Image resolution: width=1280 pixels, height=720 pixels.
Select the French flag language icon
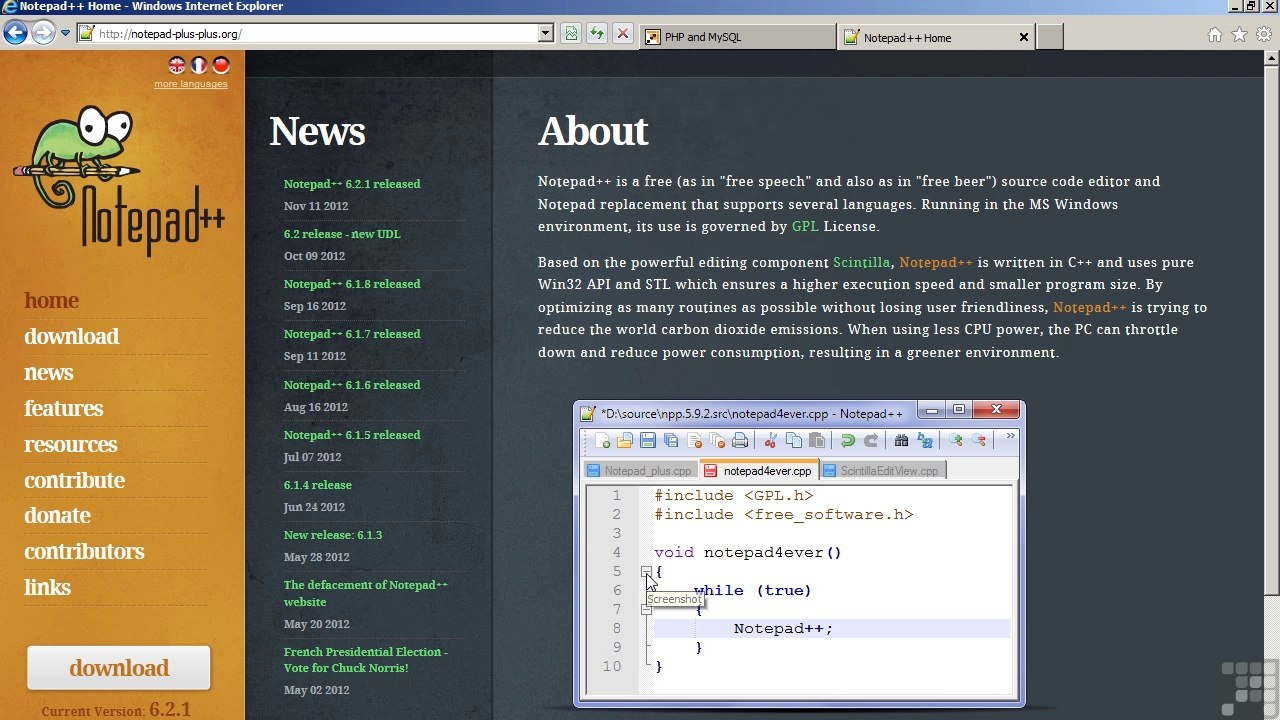click(199, 65)
